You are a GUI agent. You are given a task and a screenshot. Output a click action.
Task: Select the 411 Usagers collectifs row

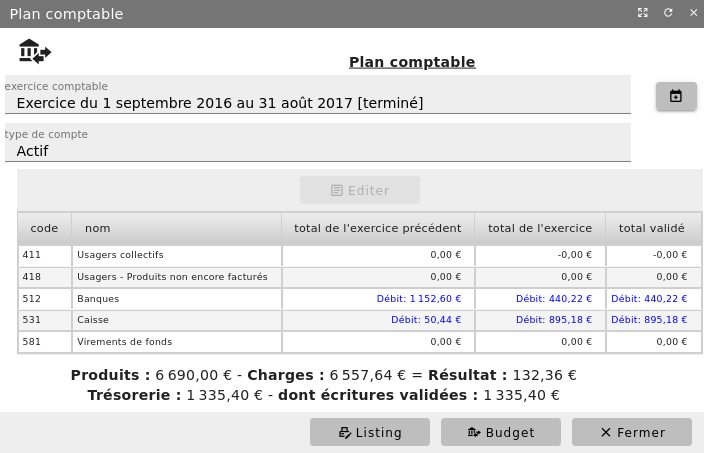(176, 255)
